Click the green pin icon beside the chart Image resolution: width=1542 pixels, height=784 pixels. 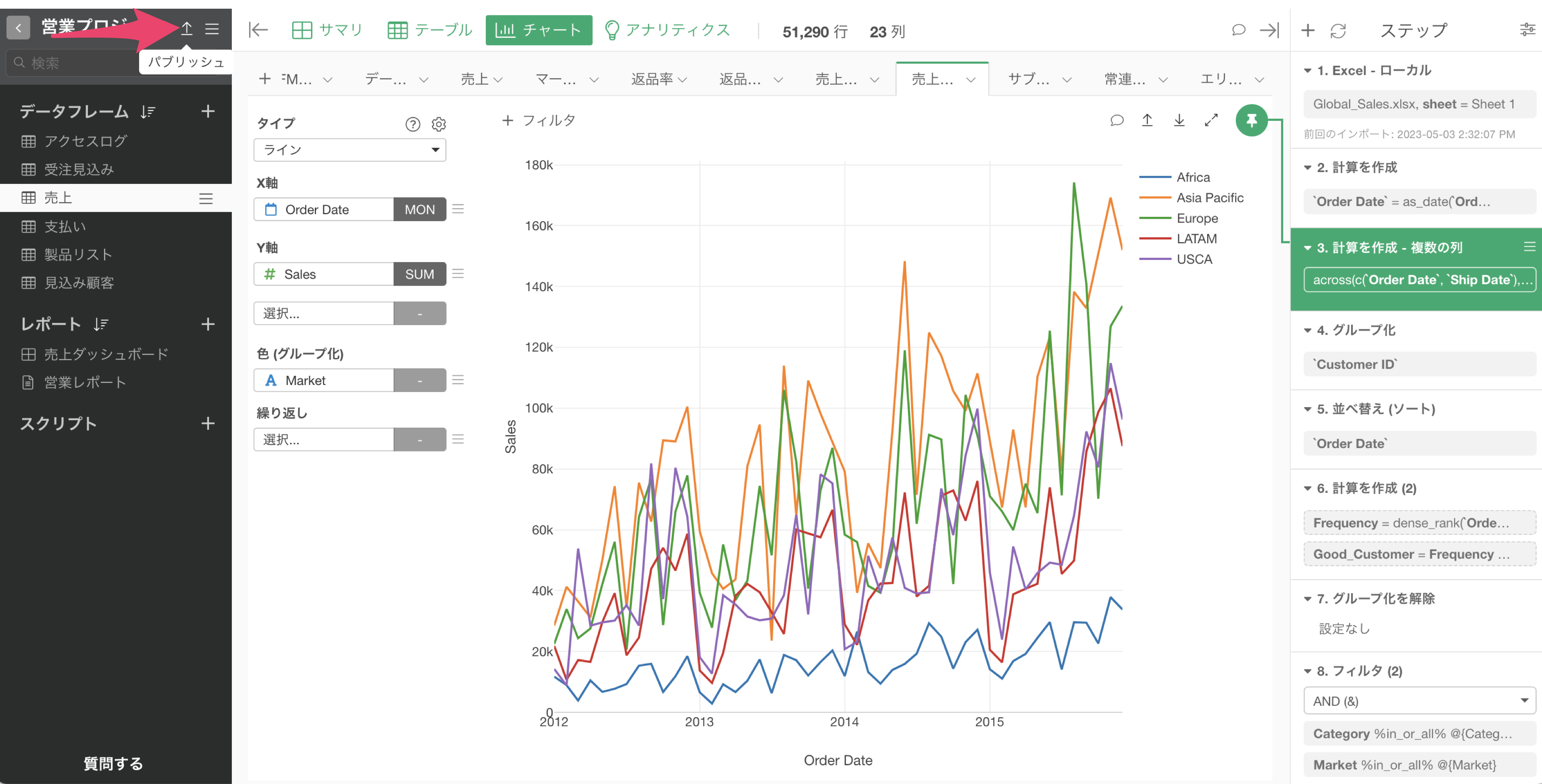[1251, 121]
